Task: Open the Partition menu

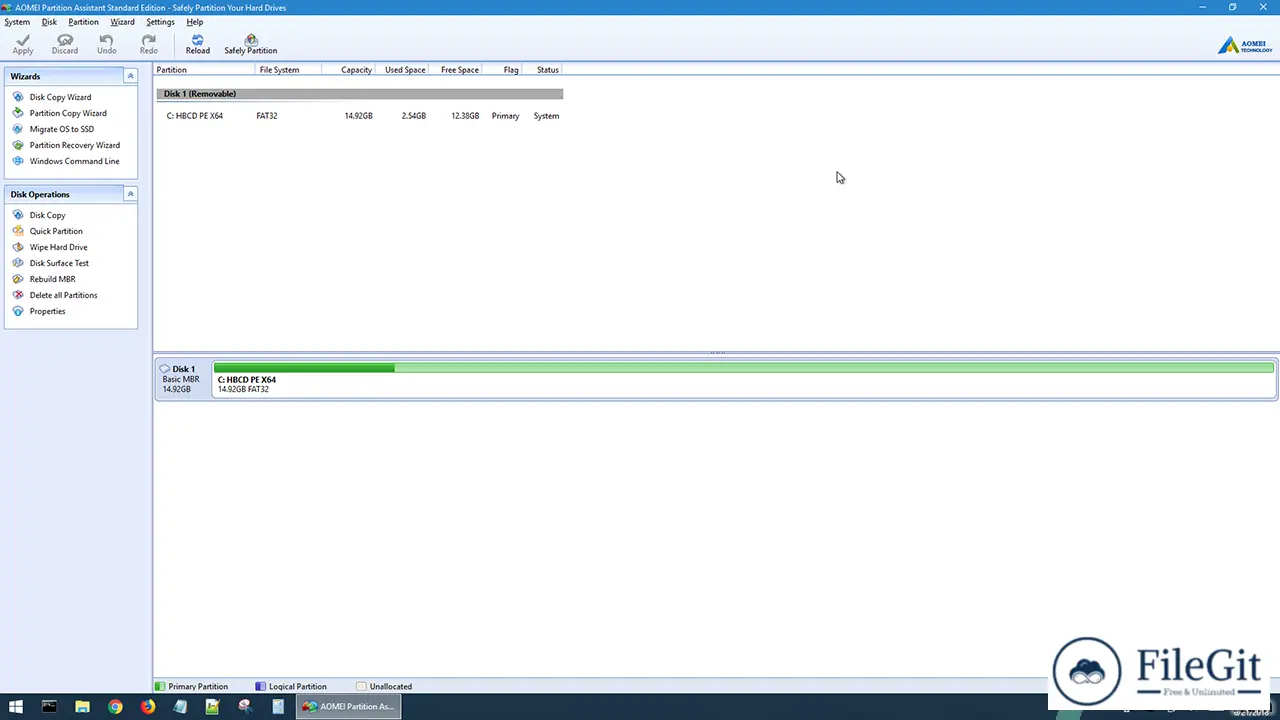Action: click(x=83, y=22)
